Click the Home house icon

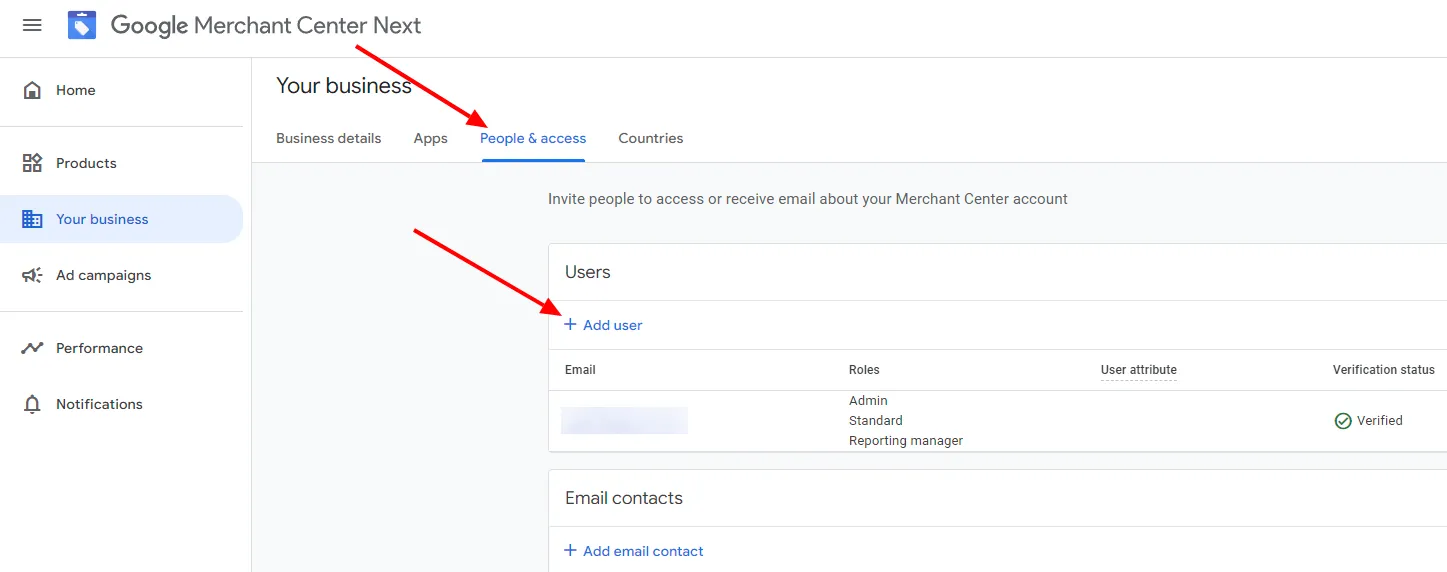32,90
